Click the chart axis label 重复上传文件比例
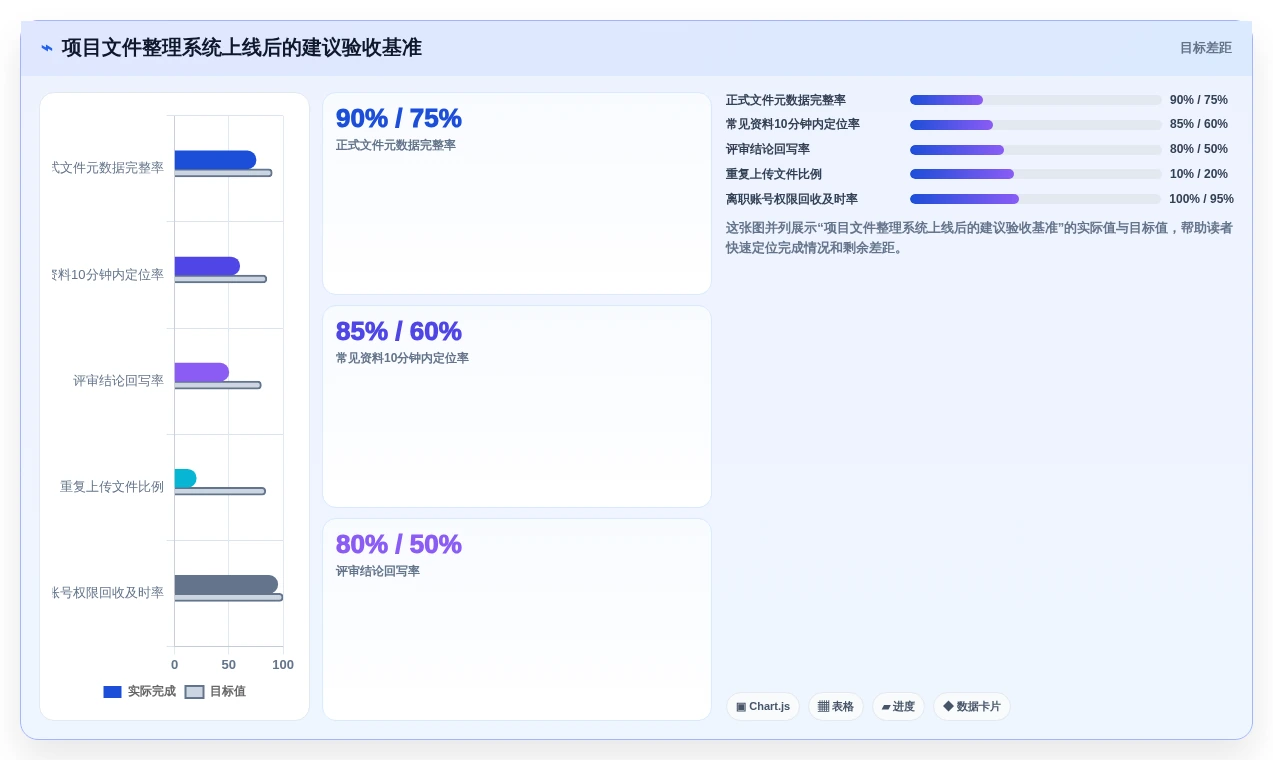 click(112, 487)
